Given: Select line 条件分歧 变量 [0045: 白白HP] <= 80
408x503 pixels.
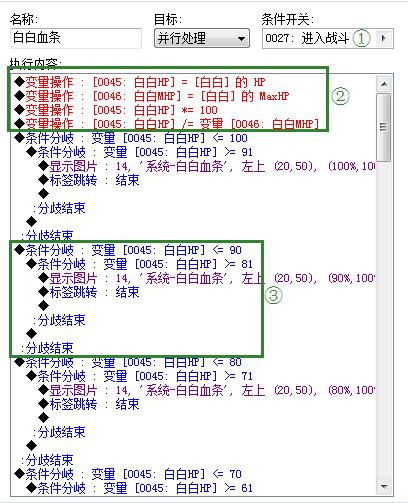Looking at the screenshot, I should pos(128,362).
